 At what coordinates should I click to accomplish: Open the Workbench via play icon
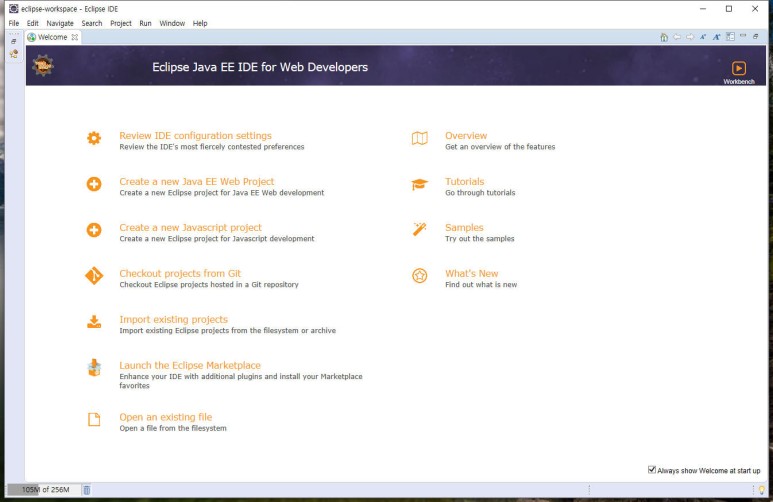coord(738,68)
